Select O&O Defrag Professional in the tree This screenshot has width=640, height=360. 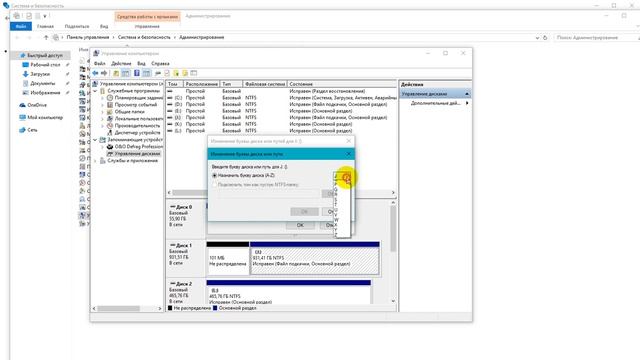point(138,147)
